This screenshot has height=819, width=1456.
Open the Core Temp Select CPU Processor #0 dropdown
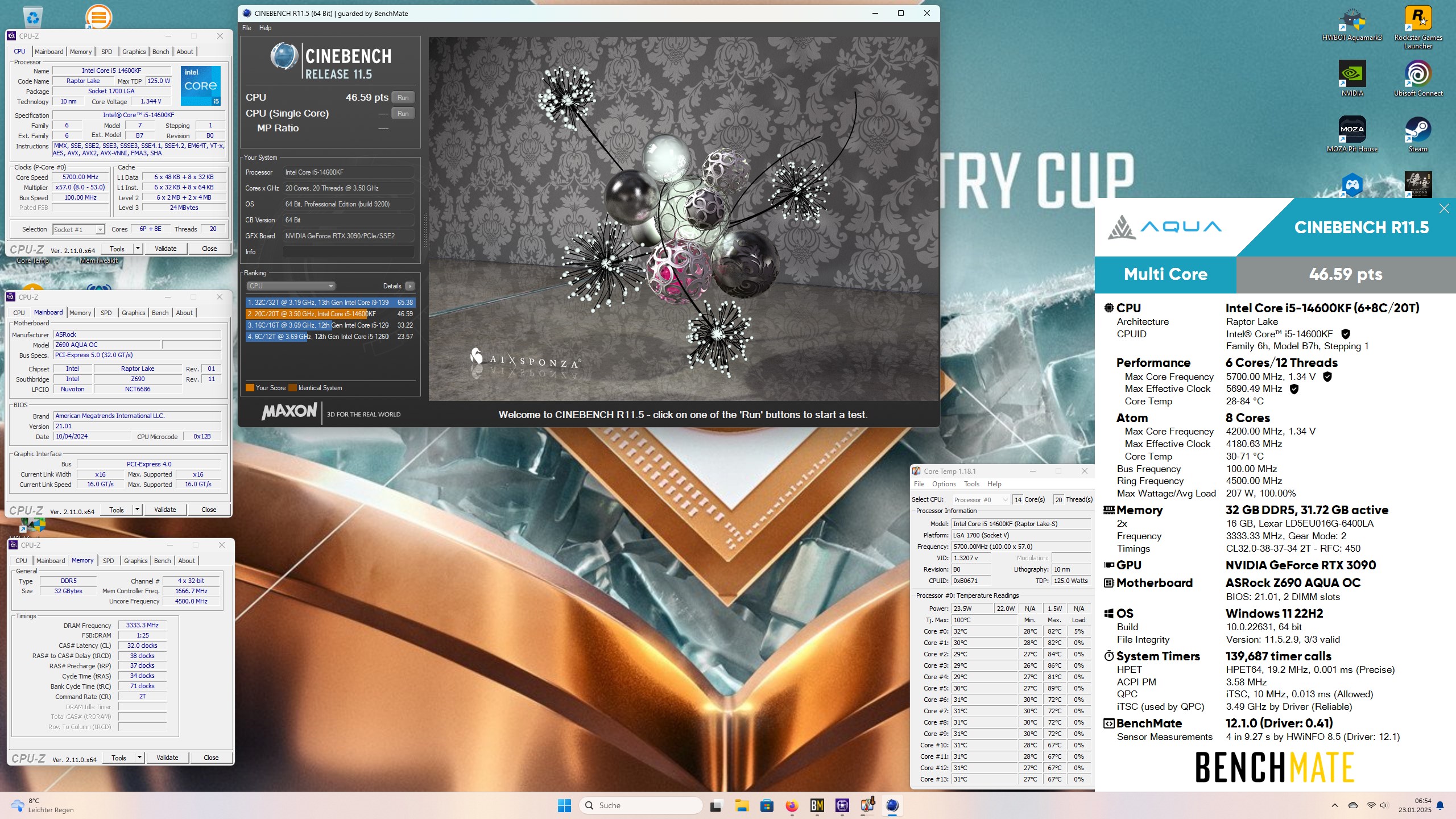click(981, 500)
